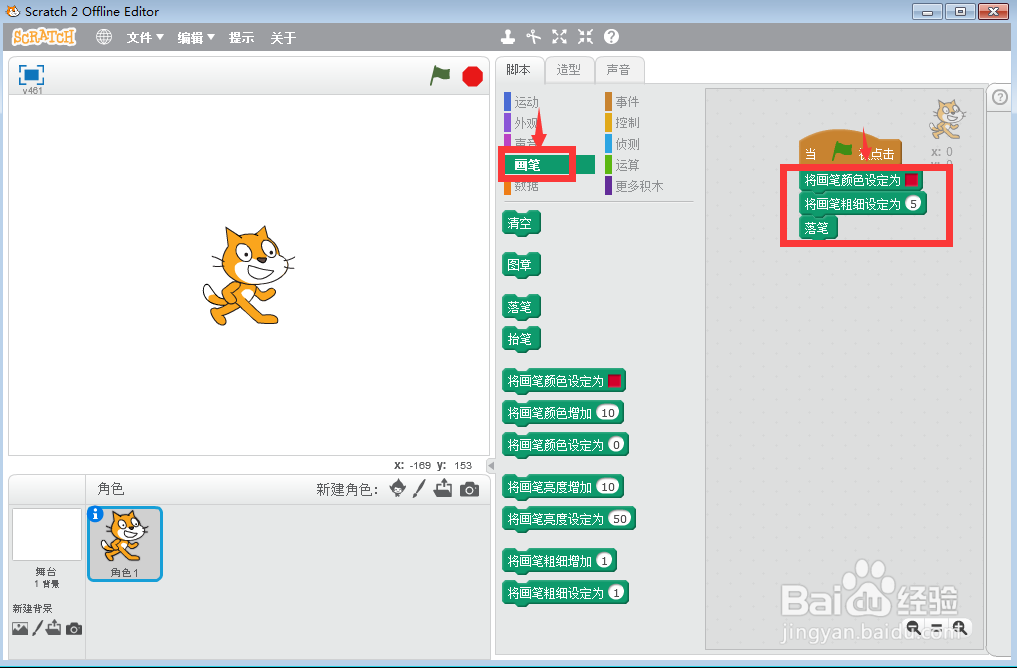
Task: Select the Shrink sprite tool
Action: (585, 37)
